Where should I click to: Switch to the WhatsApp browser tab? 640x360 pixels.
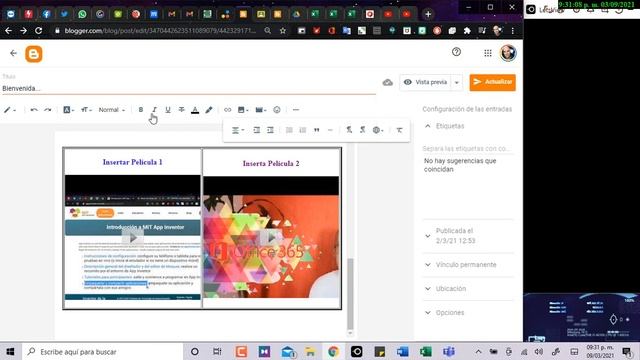[82, 14]
